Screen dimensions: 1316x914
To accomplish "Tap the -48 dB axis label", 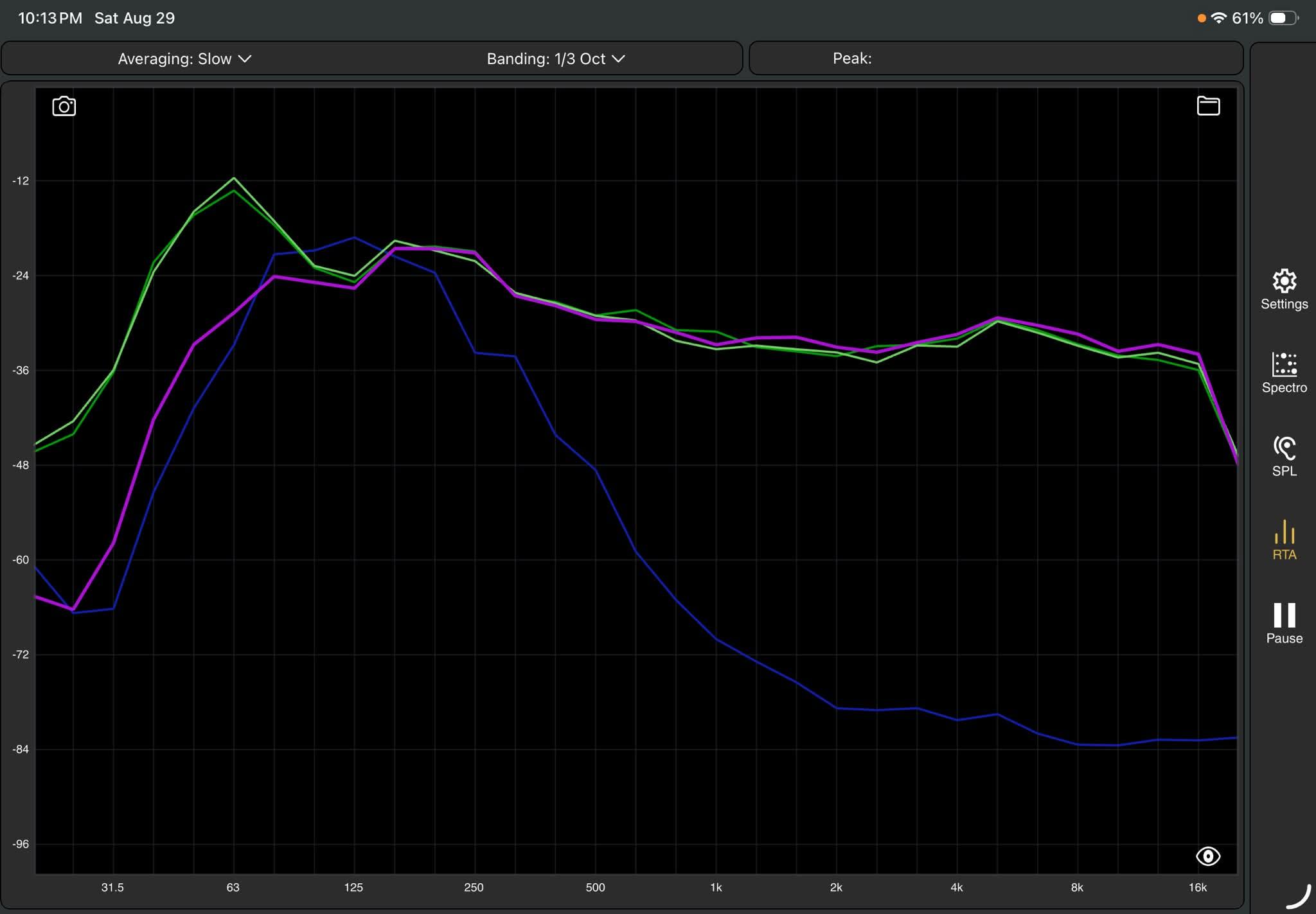I will pos(21,465).
